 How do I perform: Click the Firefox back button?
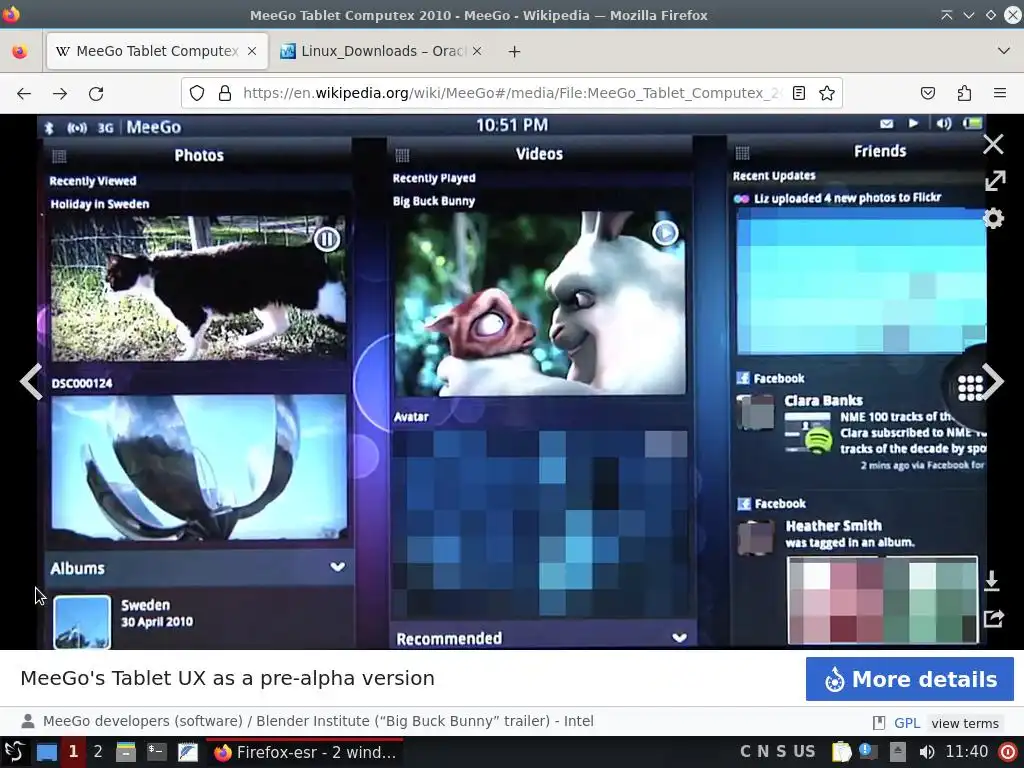coord(24,93)
